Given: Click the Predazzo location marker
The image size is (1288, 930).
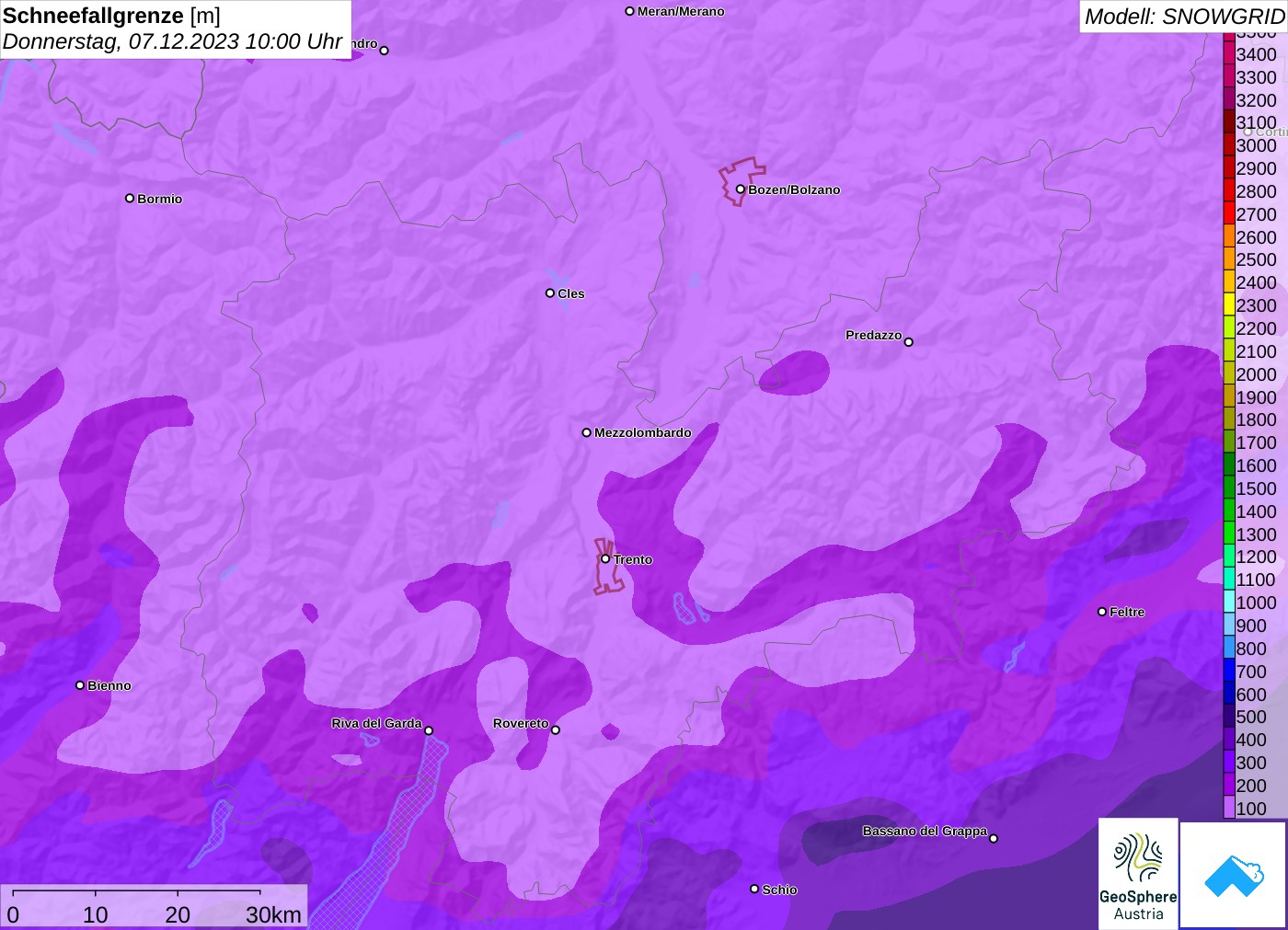Looking at the screenshot, I should [x=909, y=342].
